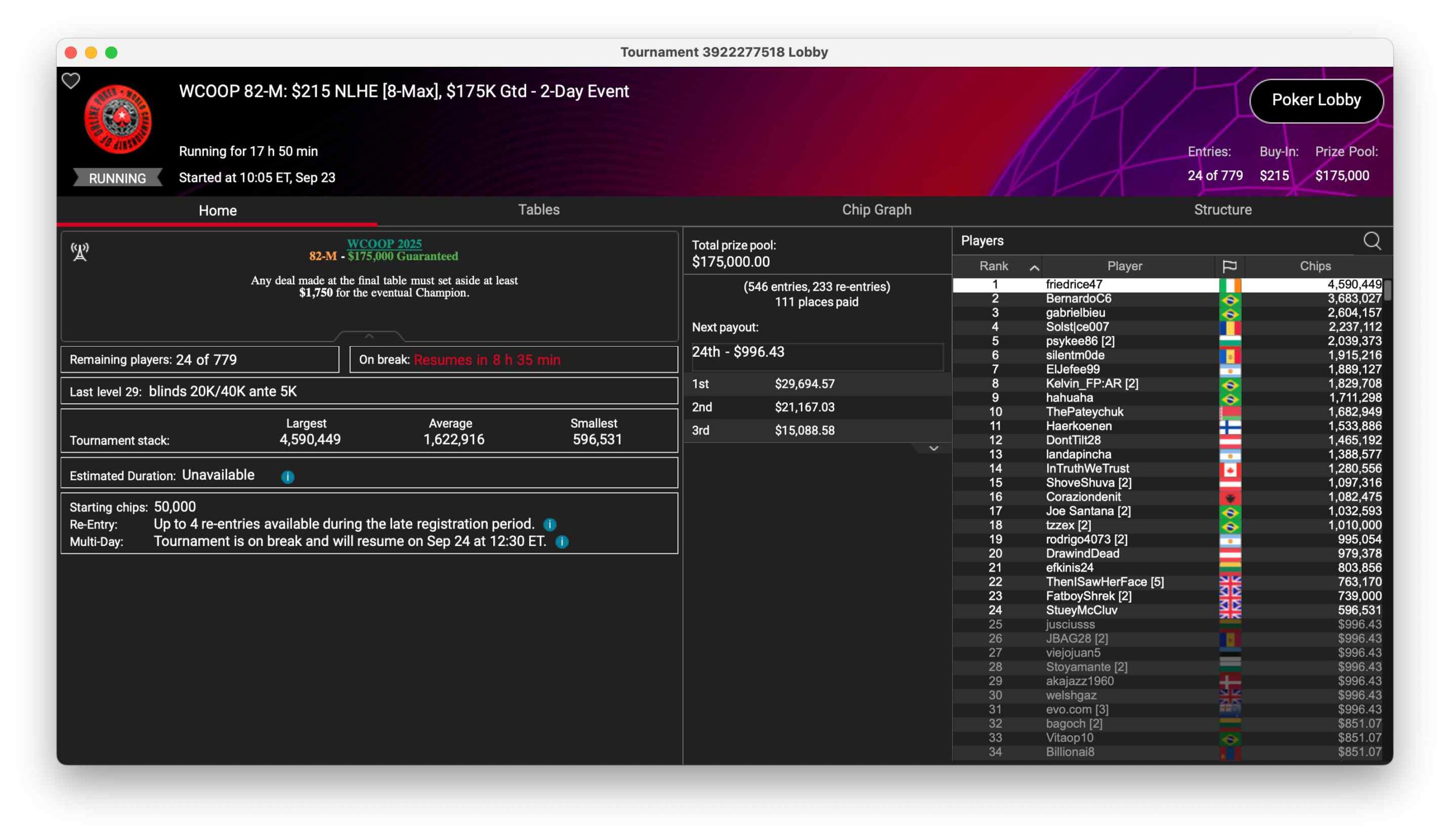The image size is (1450, 840).
Task: Open the Chip Graph tab
Action: click(x=876, y=210)
